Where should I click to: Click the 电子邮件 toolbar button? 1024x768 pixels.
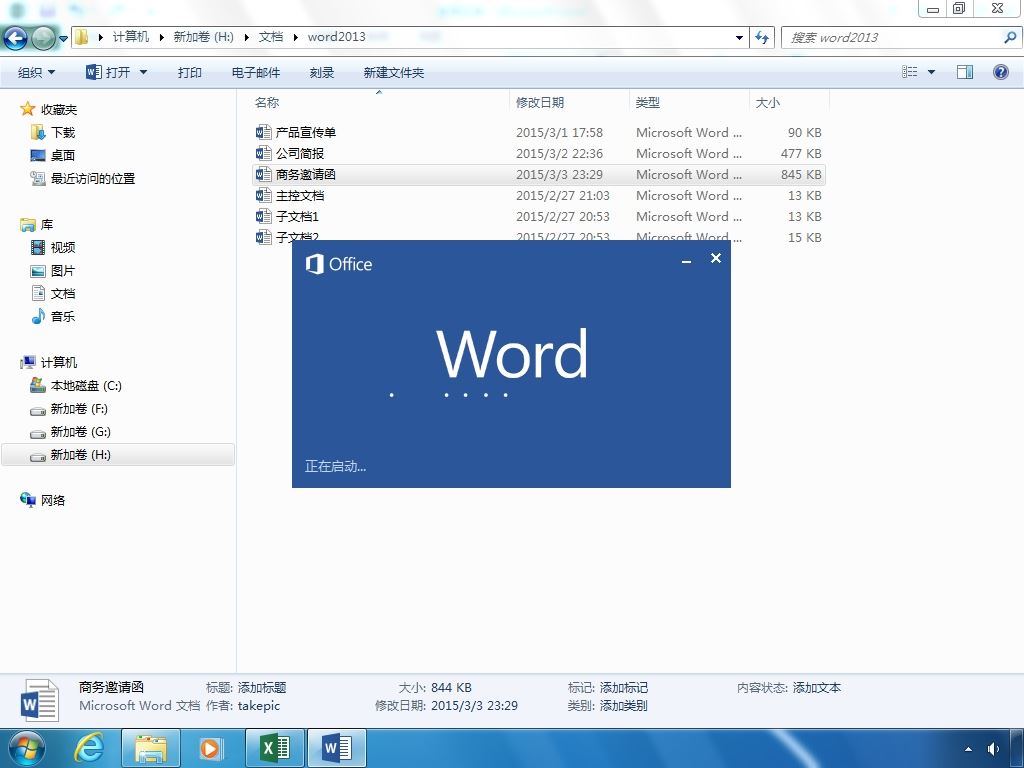click(256, 72)
